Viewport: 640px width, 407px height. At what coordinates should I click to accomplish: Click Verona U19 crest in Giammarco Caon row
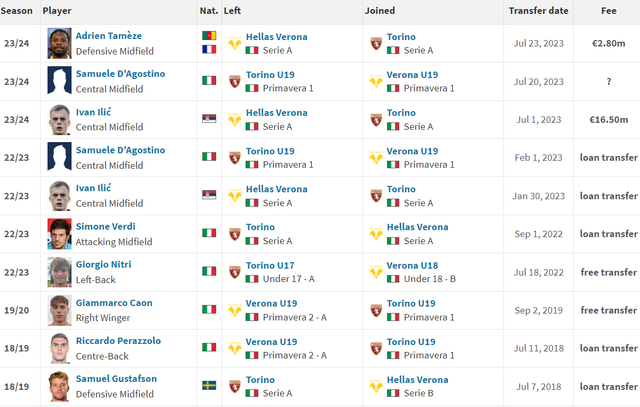pyautogui.click(x=235, y=310)
